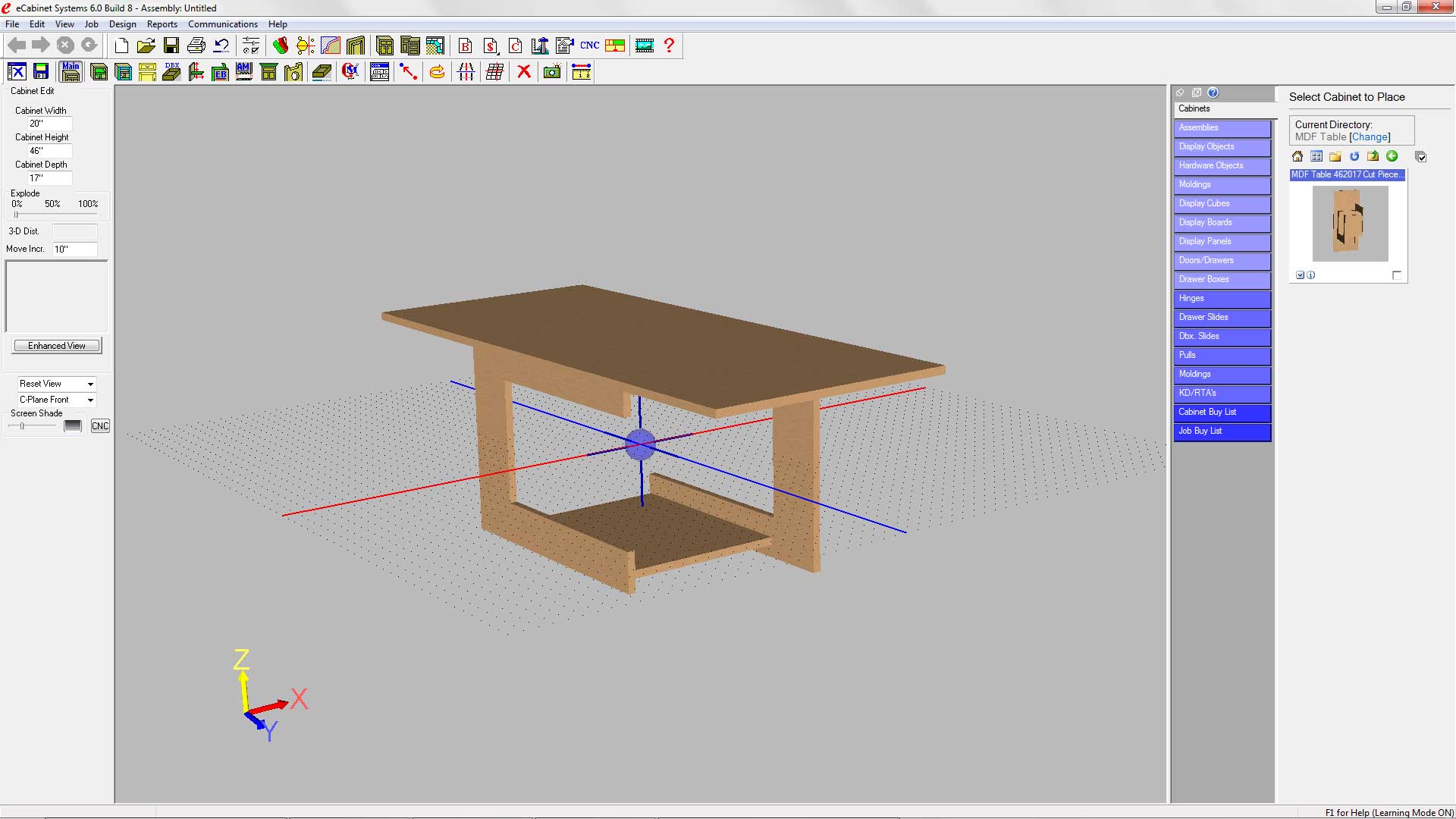Toggle the select-all checkbox icon

point(1421,157)
